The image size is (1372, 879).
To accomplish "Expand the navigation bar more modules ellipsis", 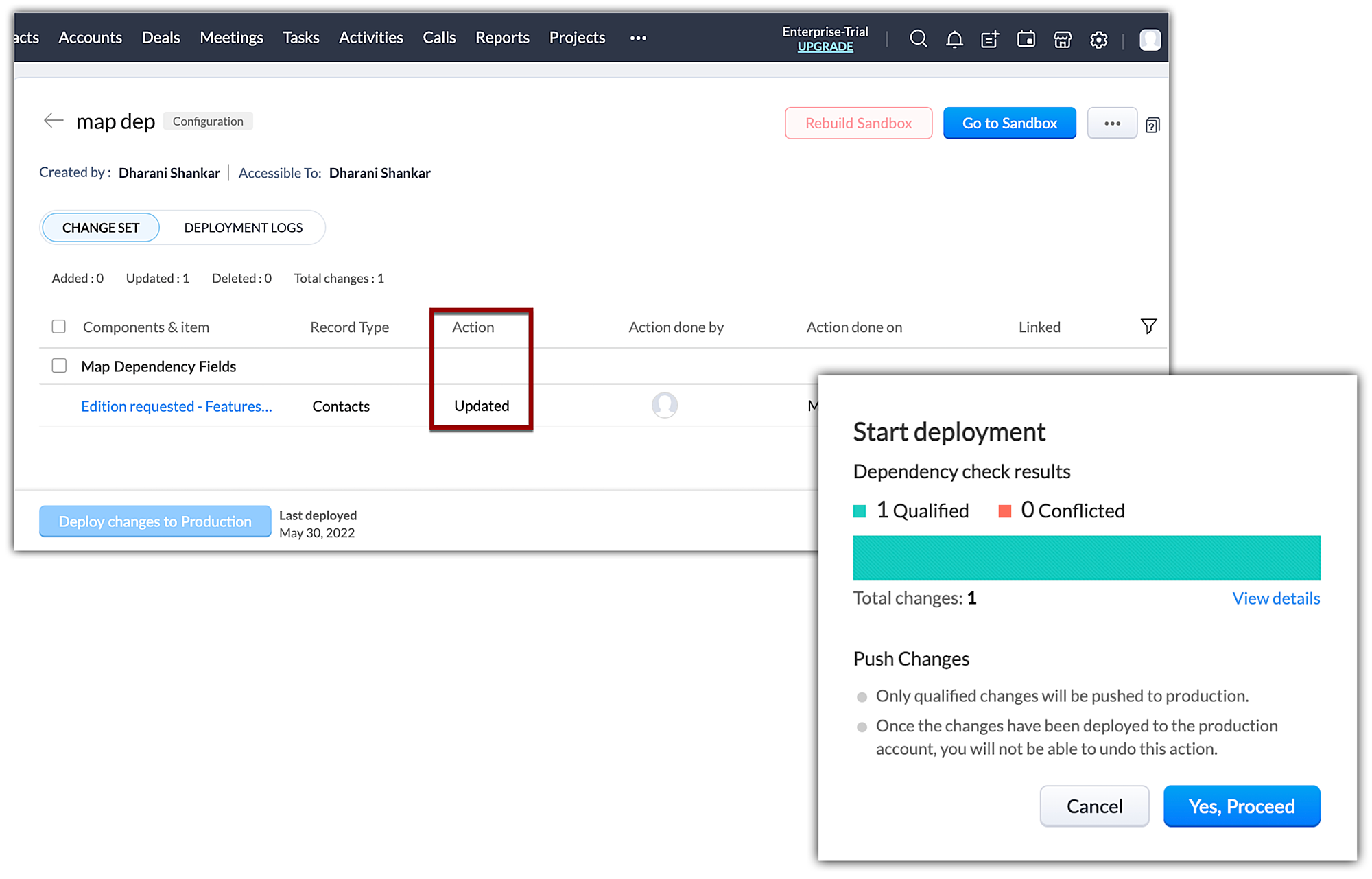I will point(638,38).
